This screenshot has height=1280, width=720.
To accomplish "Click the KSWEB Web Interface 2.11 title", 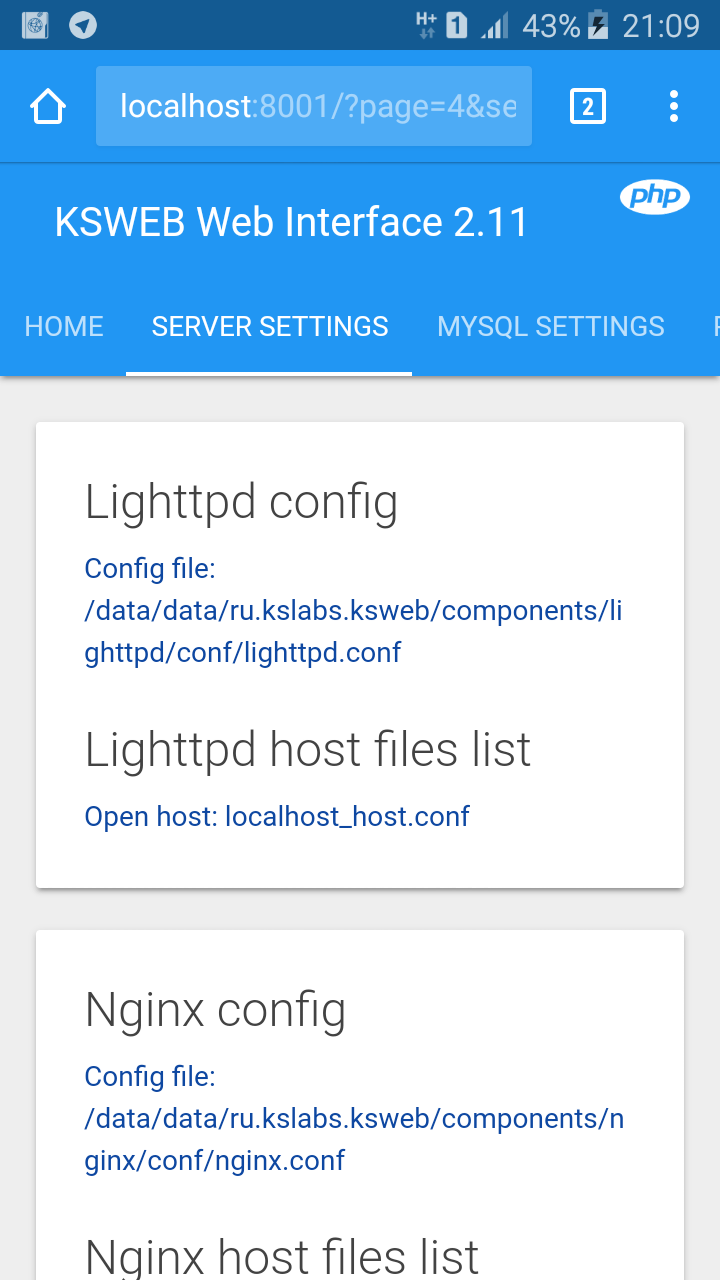I will [291, 222].
